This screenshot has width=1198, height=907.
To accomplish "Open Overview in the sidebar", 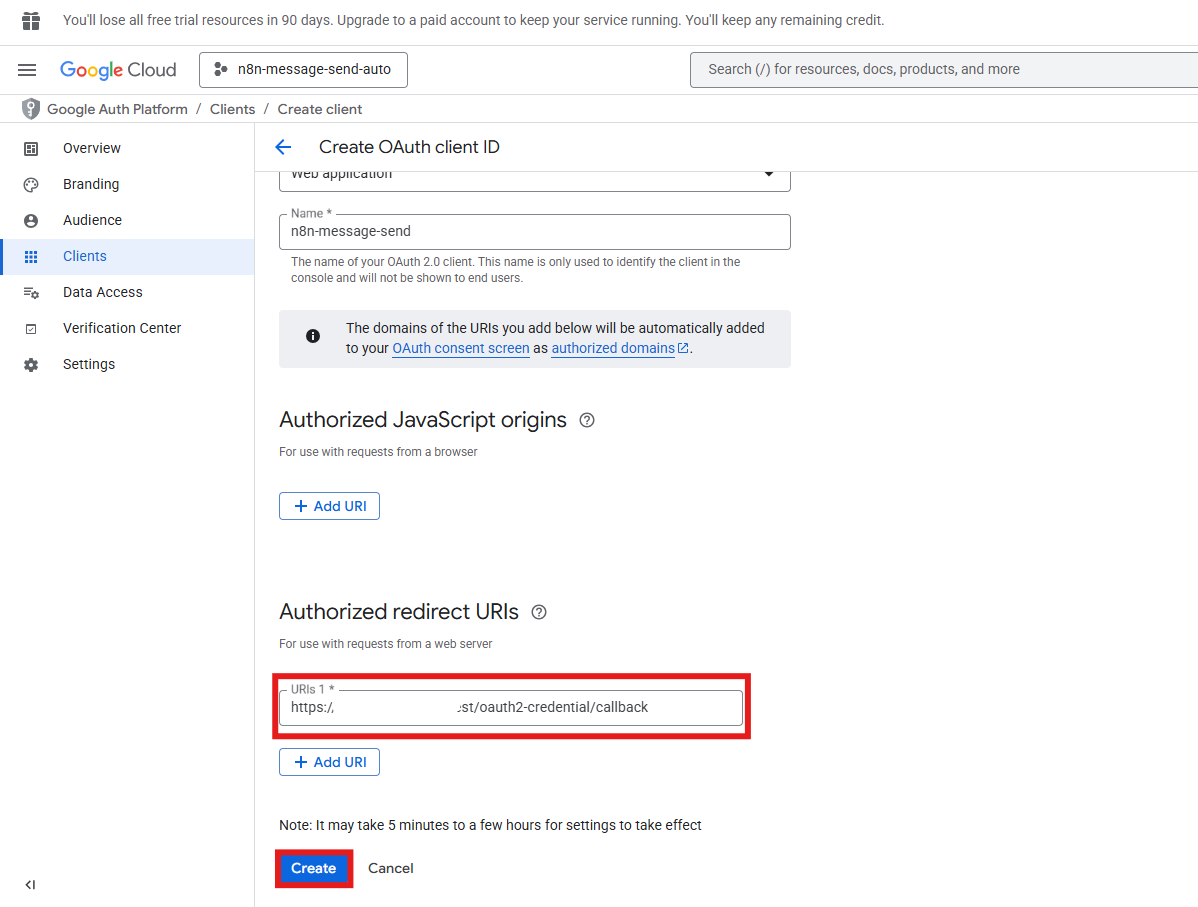I will coord(91,148).
